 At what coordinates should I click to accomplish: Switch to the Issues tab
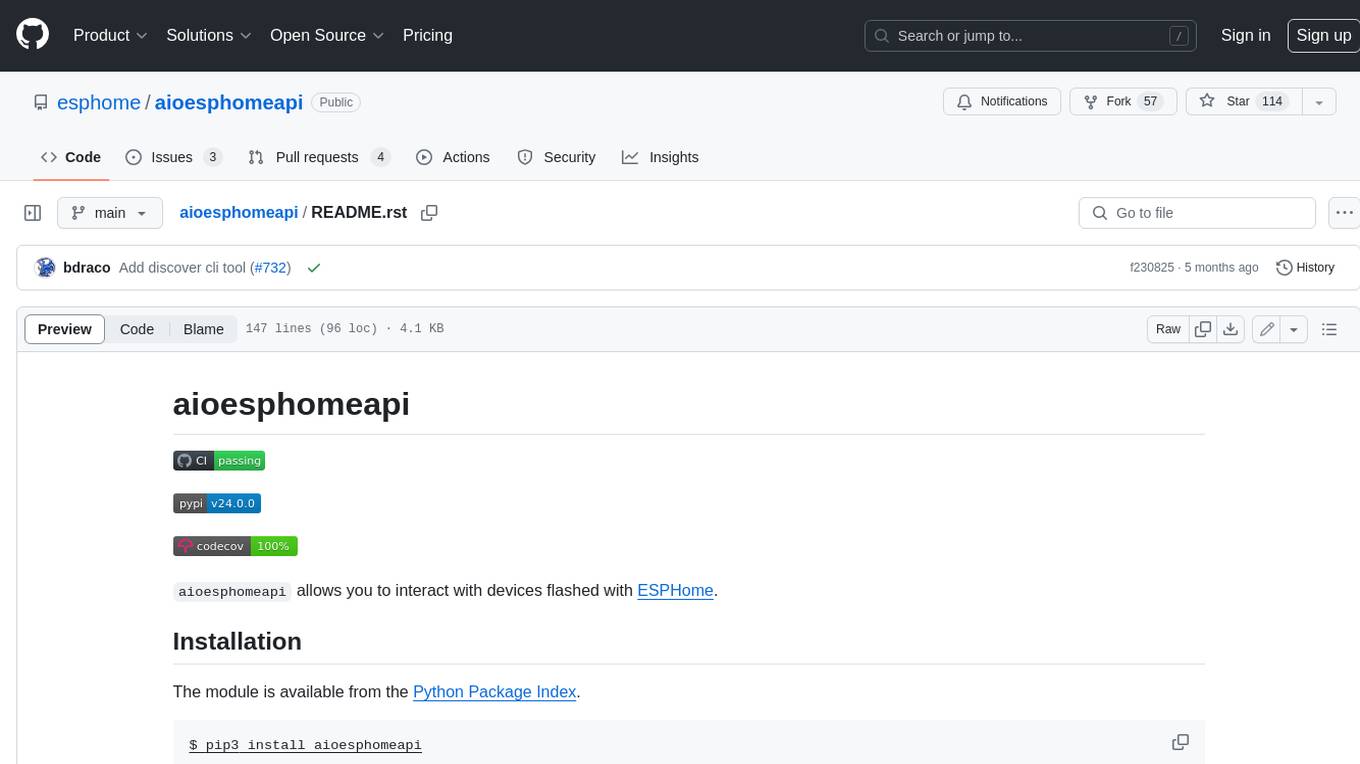tap(173, 157)
